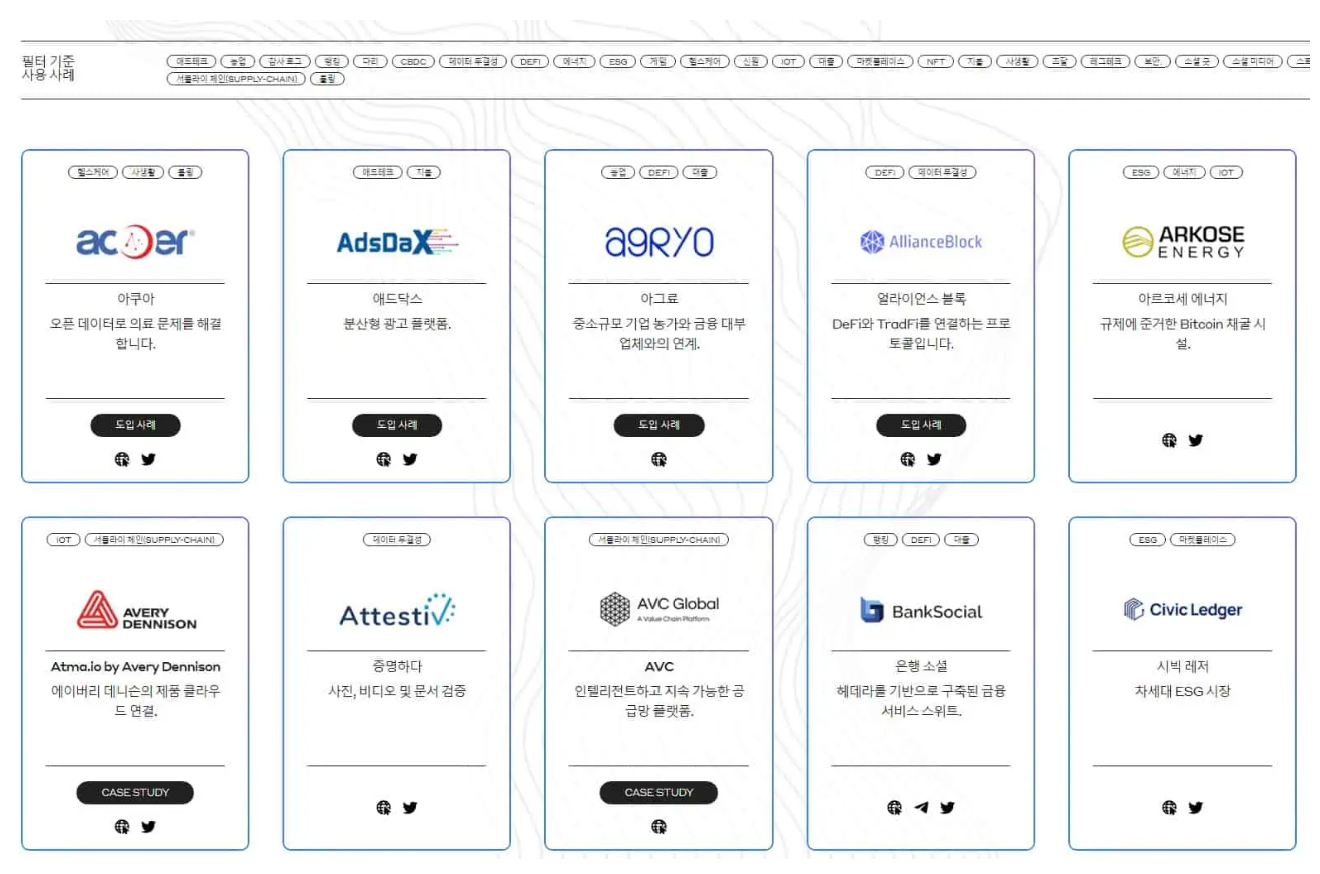Open the 도입 사례 button on the 애드닥스 card
Viewport: 1320px width, 874px height.
click(x=397, y=425)
